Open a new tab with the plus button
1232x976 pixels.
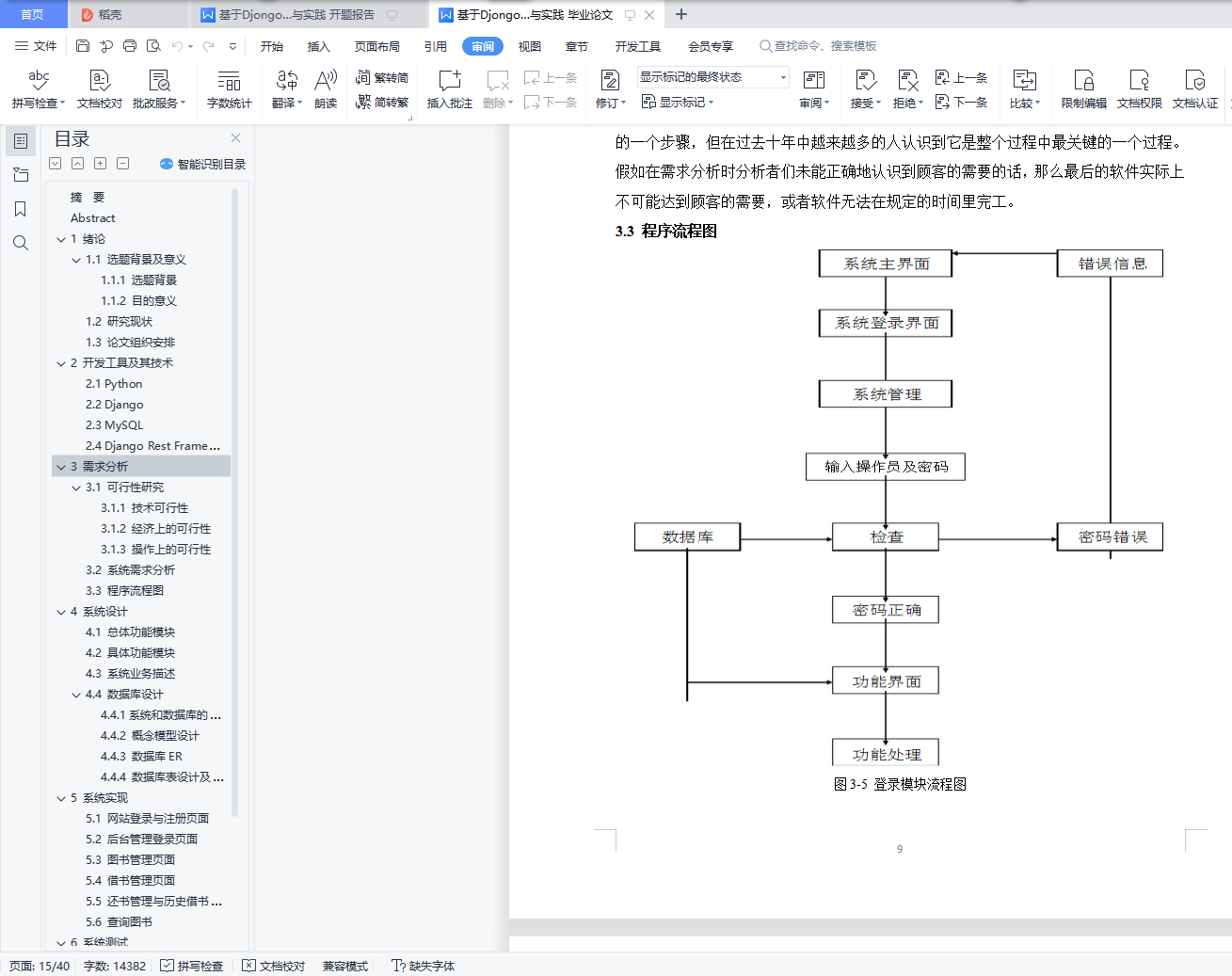pyautogui.click(x=681, y=14)
